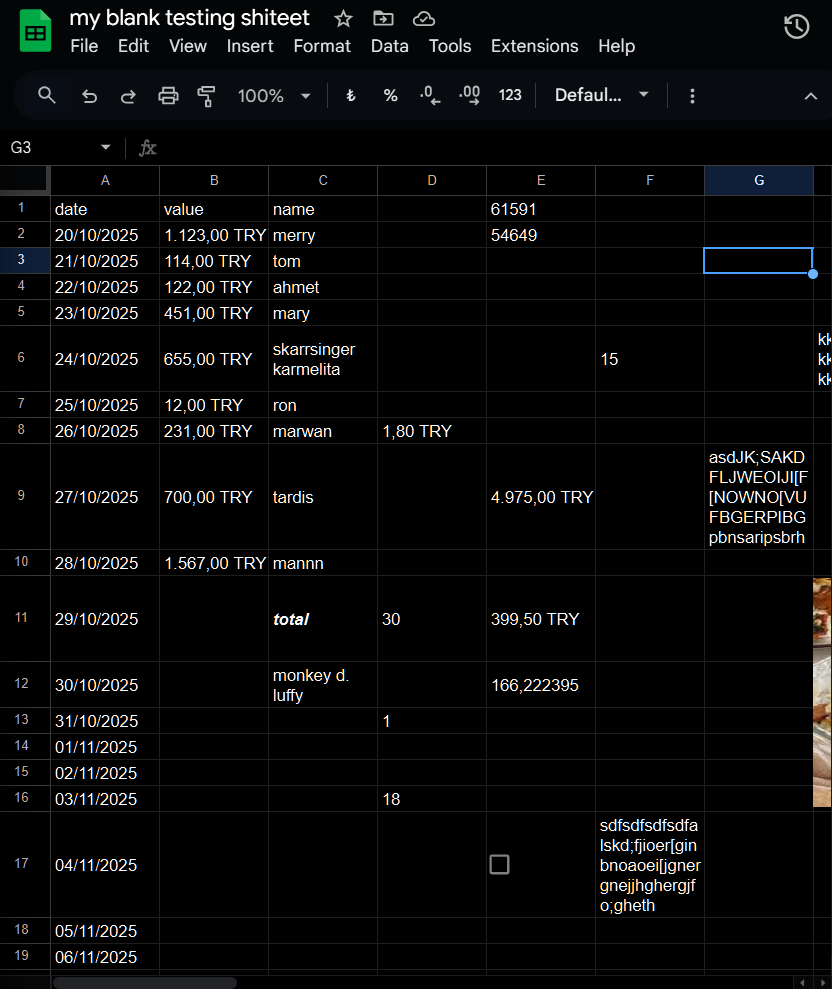Select the paint format tool
832x989 pixels.
pos(206,96)
